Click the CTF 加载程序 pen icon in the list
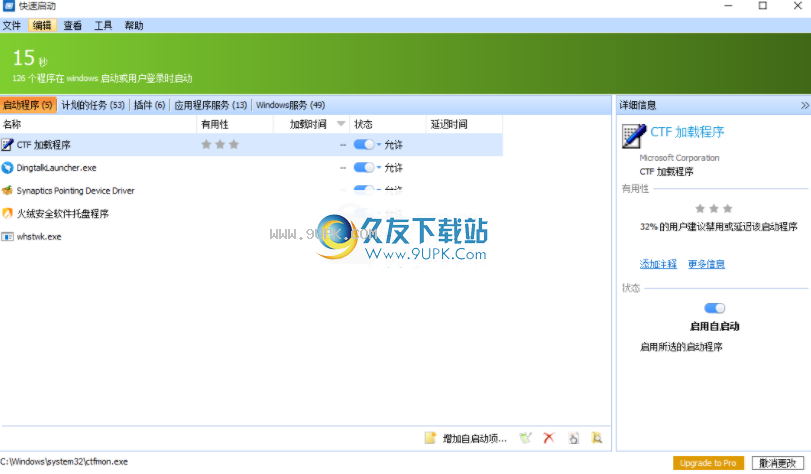 click(7, 145)
